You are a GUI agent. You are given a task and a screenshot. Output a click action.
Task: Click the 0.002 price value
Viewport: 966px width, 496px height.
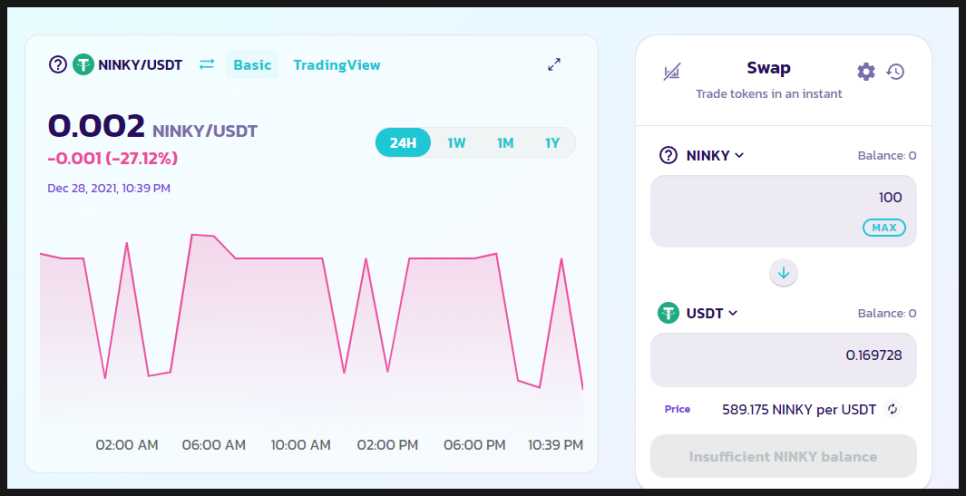tap(96, 126)
